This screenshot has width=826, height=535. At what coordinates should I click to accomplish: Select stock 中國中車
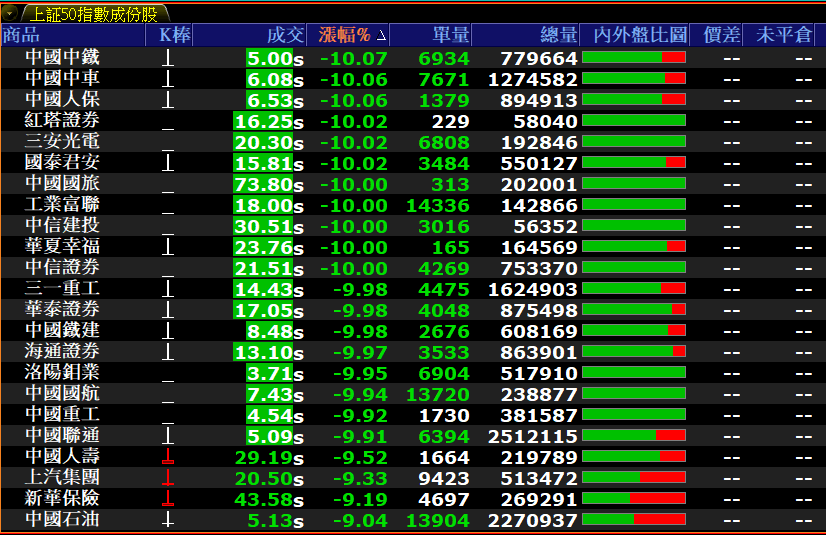click(x=62, y=79)
